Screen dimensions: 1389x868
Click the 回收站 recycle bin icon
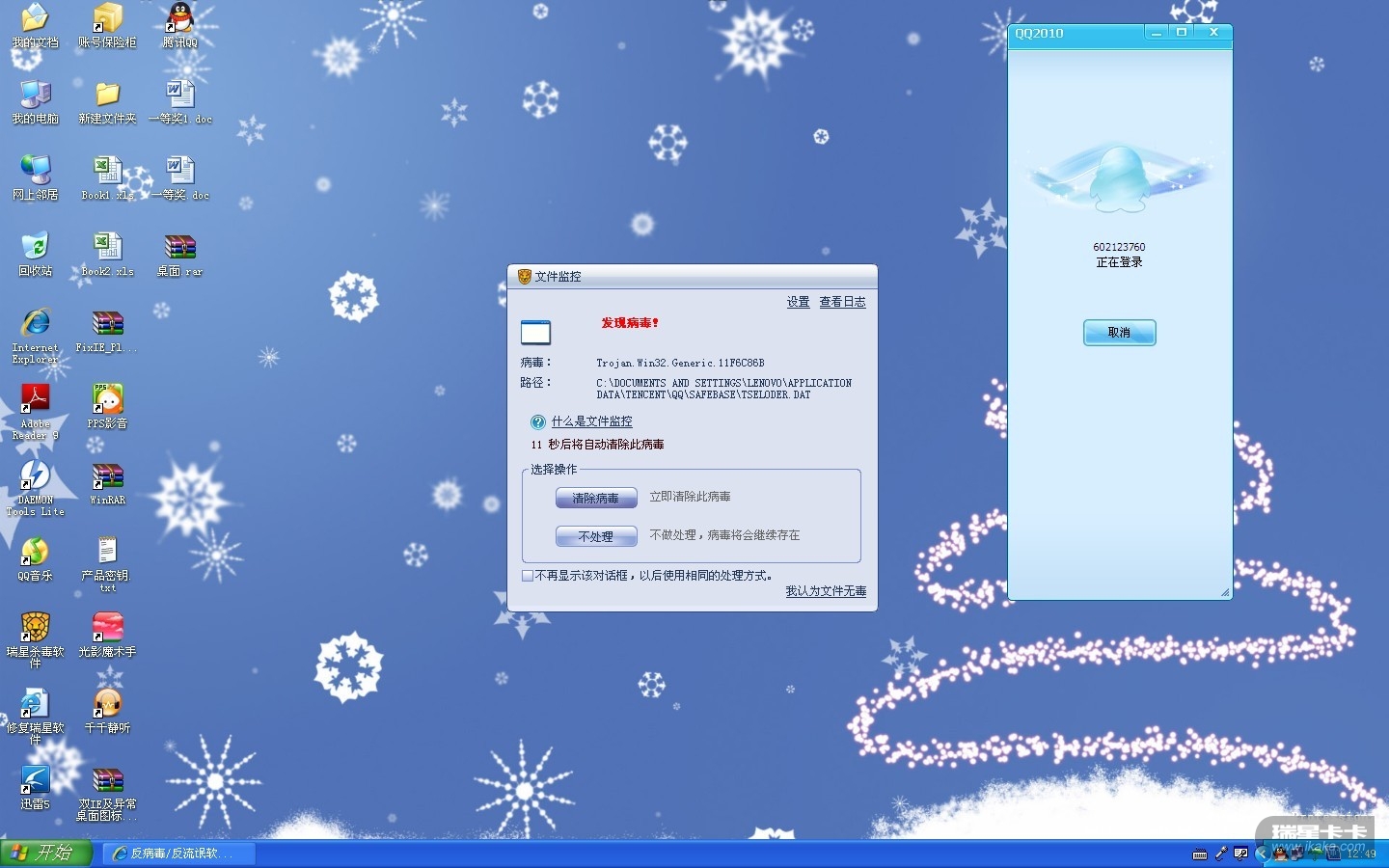tap(35, 255)
